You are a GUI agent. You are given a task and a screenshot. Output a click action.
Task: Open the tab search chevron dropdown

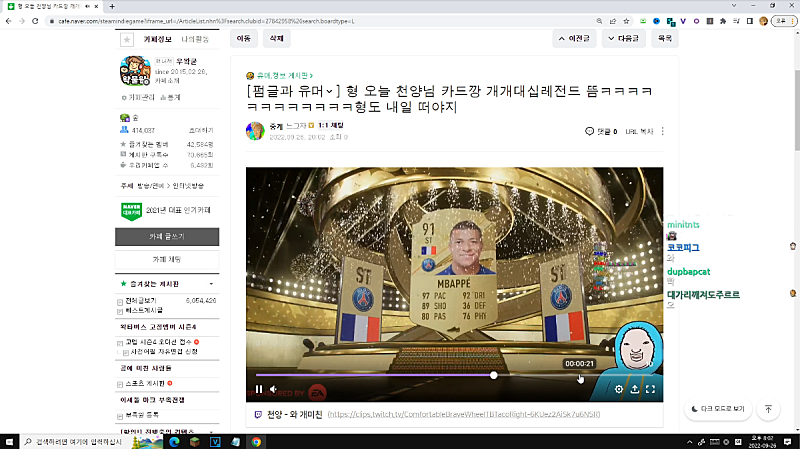734,6
